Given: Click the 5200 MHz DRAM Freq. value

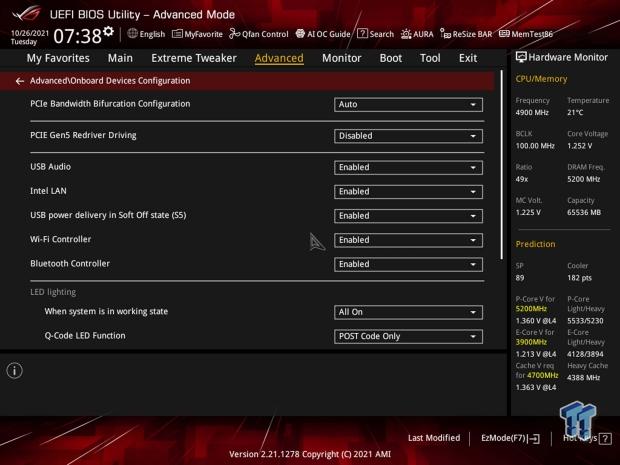Looking at the screenshot, I should (584, 179).
